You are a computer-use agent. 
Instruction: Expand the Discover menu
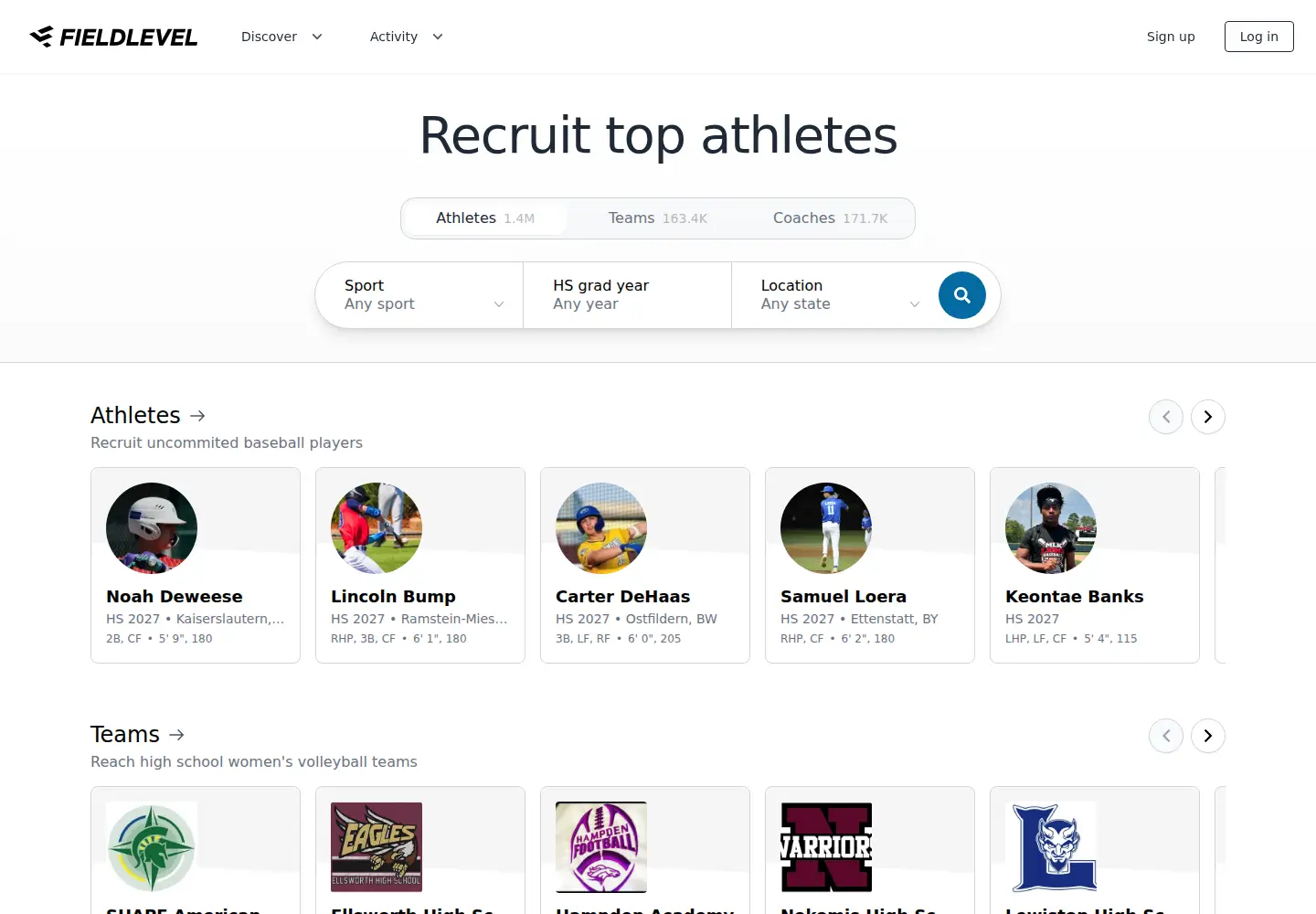[x=281, y=37]
